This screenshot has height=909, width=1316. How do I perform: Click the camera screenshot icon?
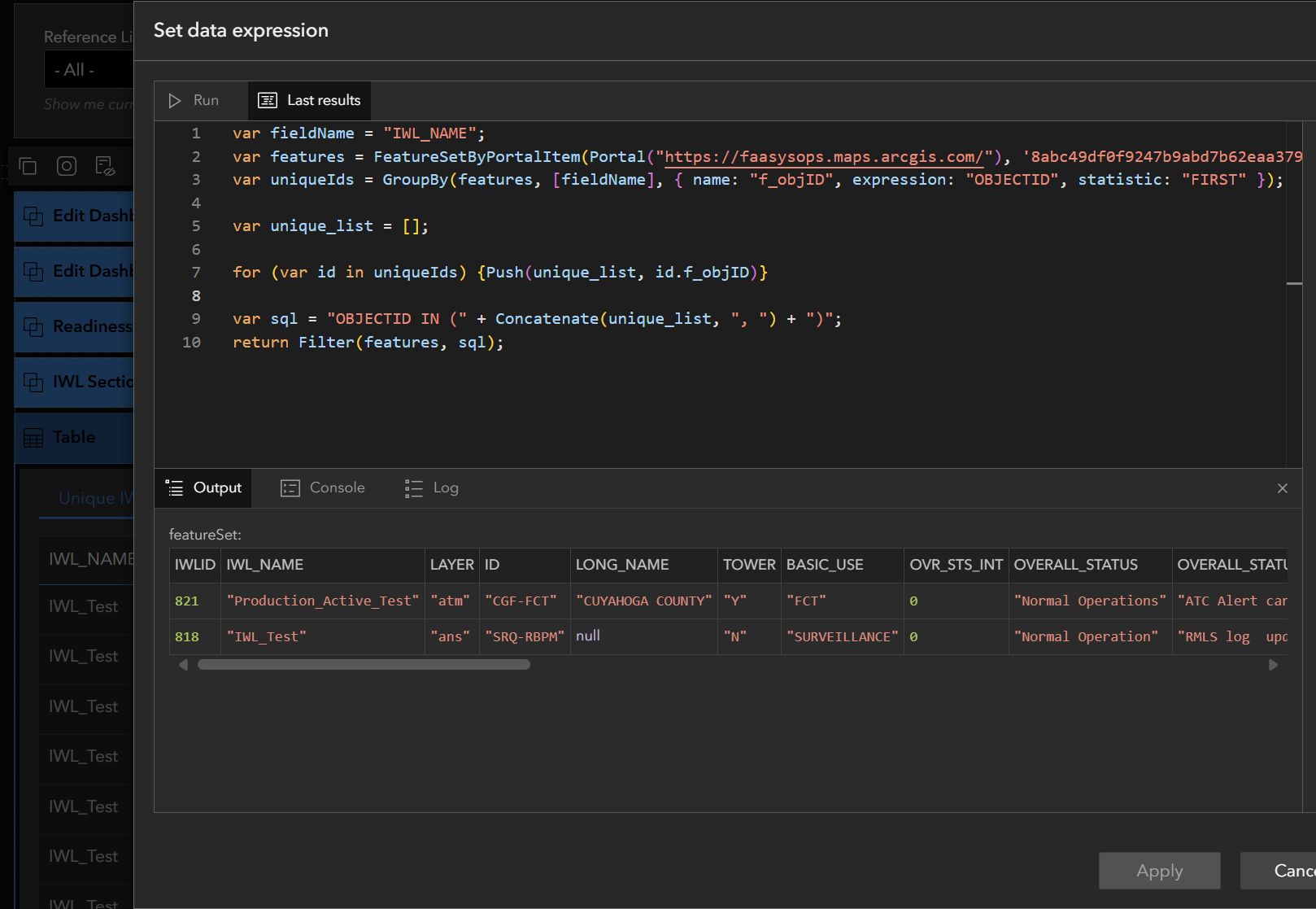click(x=67, y=166)
